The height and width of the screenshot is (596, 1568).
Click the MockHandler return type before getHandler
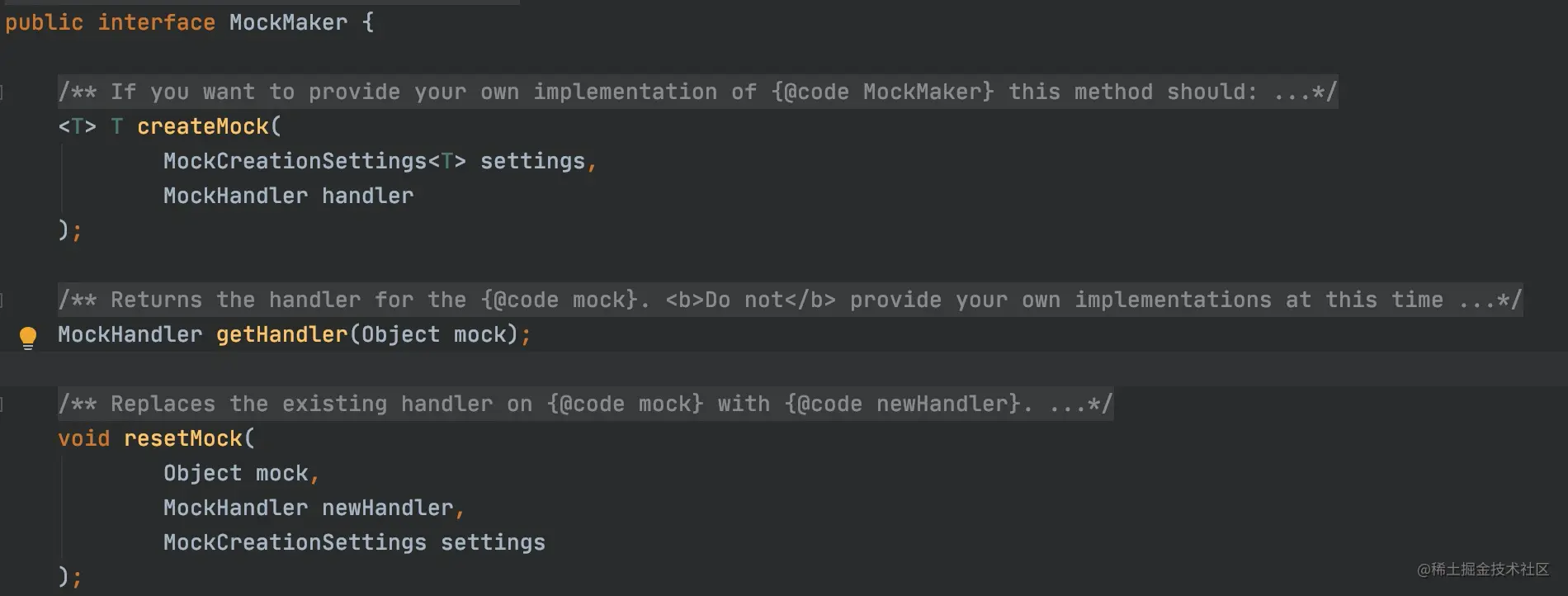coord(130,335)
